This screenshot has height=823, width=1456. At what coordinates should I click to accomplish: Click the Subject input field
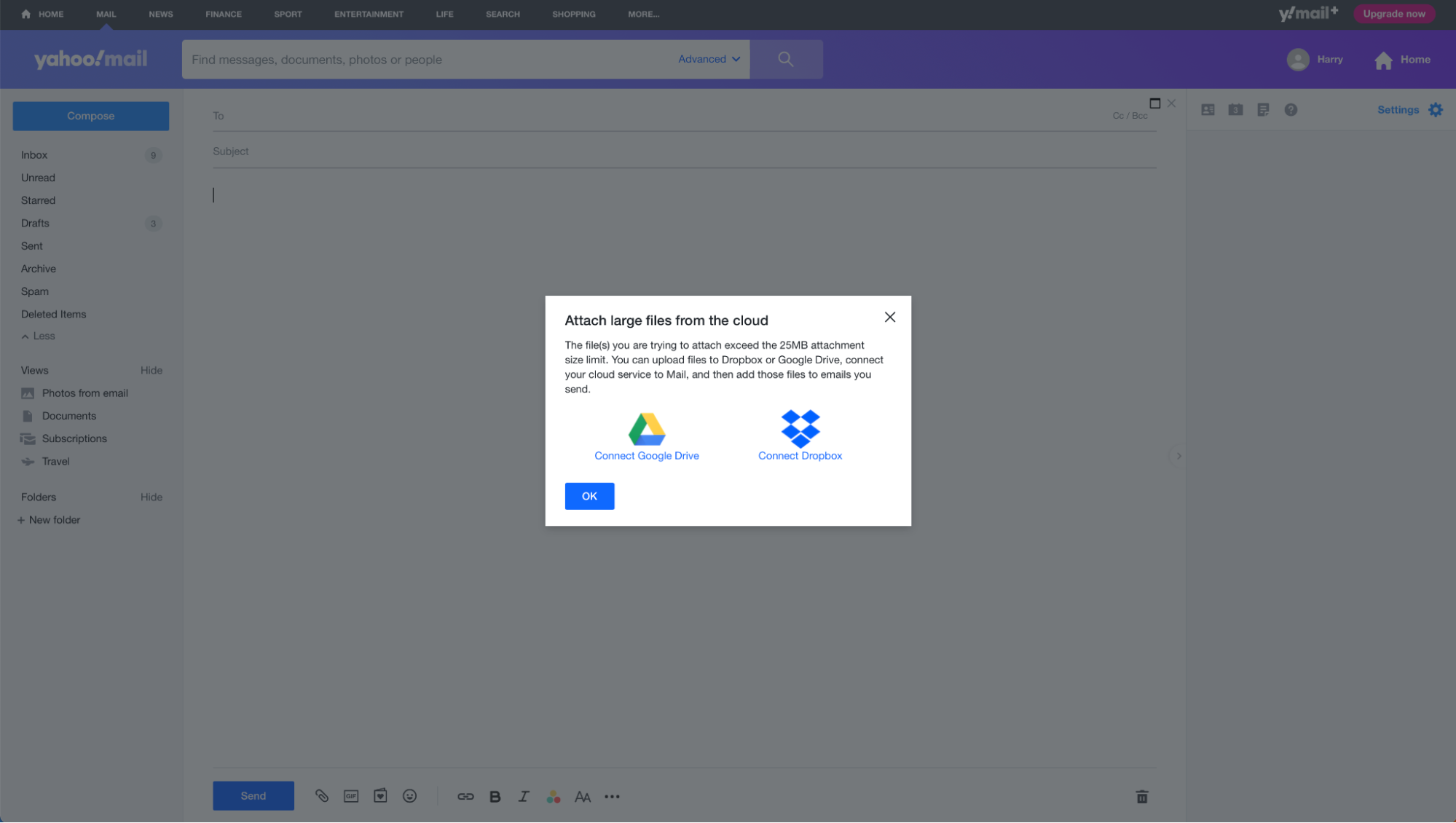(x=684, y=150)
